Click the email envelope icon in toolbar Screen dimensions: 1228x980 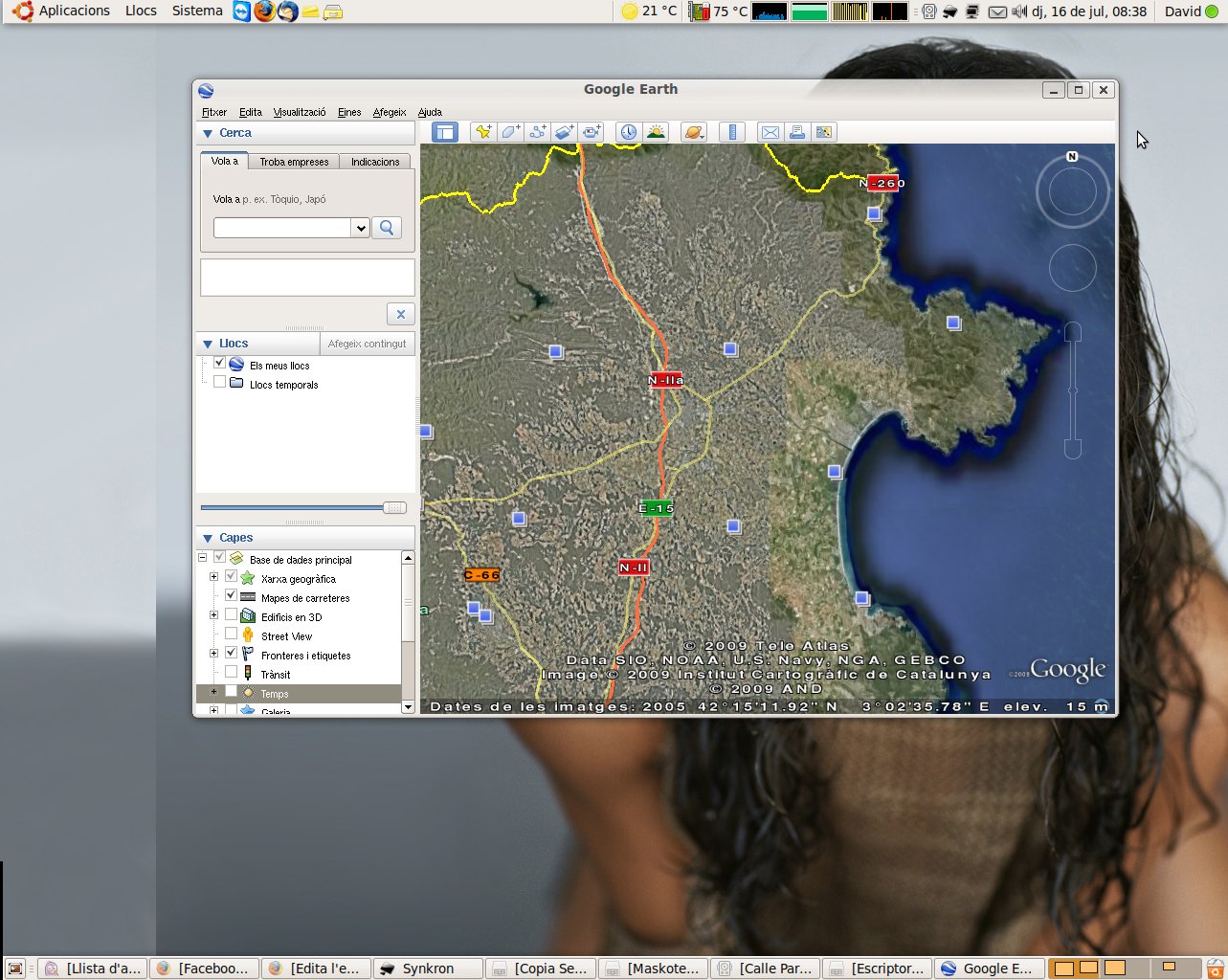[x=770, y=132]
